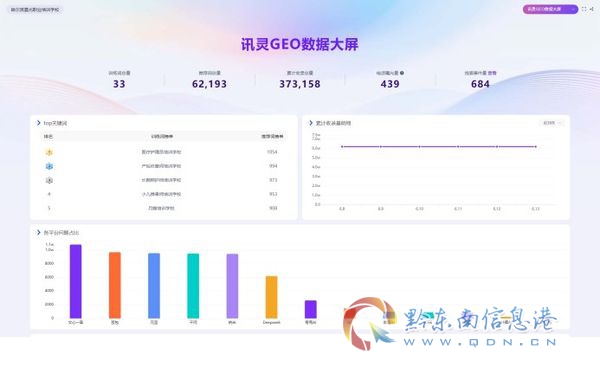Click the orange bar, second in the platform chart
The width and height of the screenshot is (600, 374).
coord(115,285)
